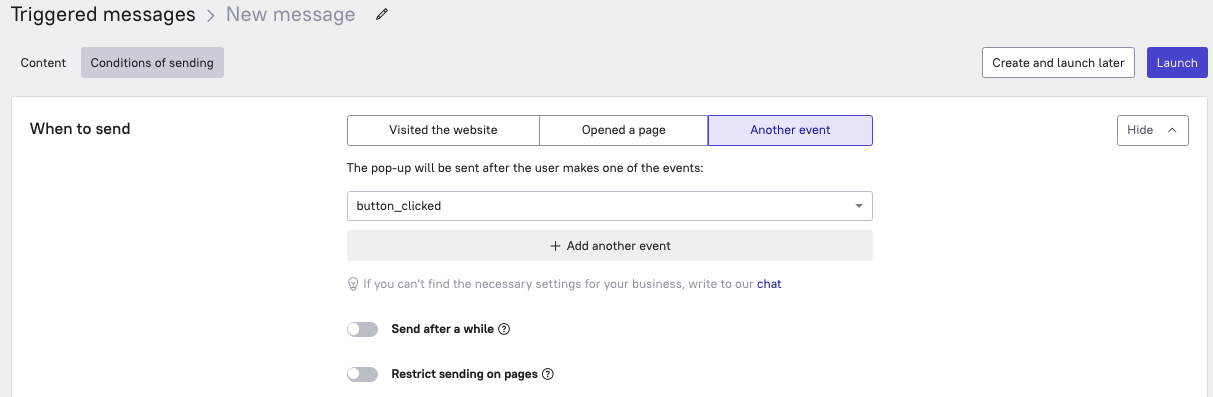Open help icon for Send after a while

coord(504,329)
